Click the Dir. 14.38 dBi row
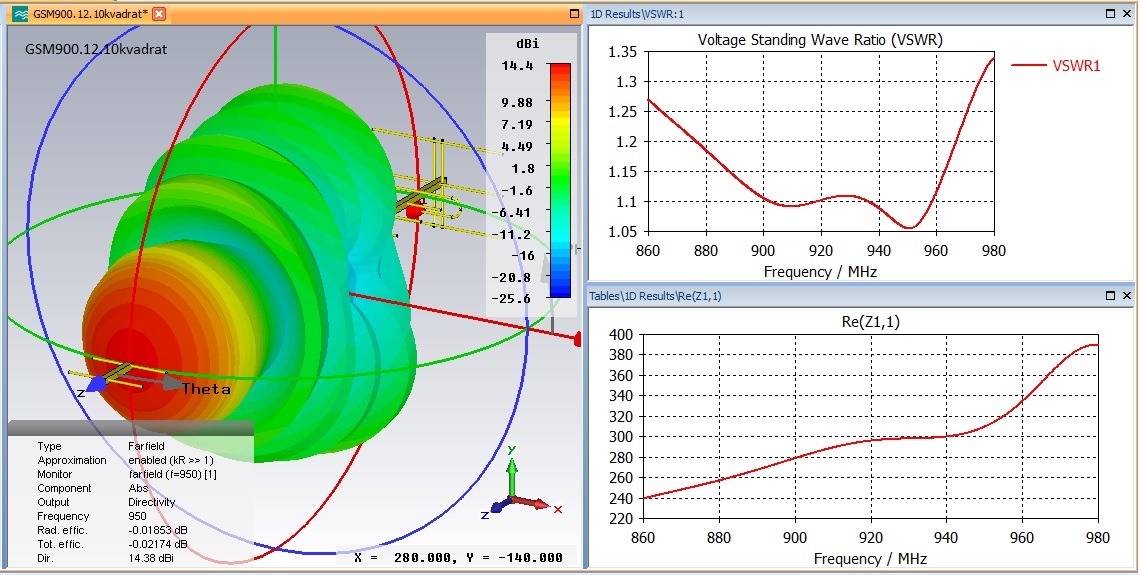1141x575 pixels. [106, 558]
